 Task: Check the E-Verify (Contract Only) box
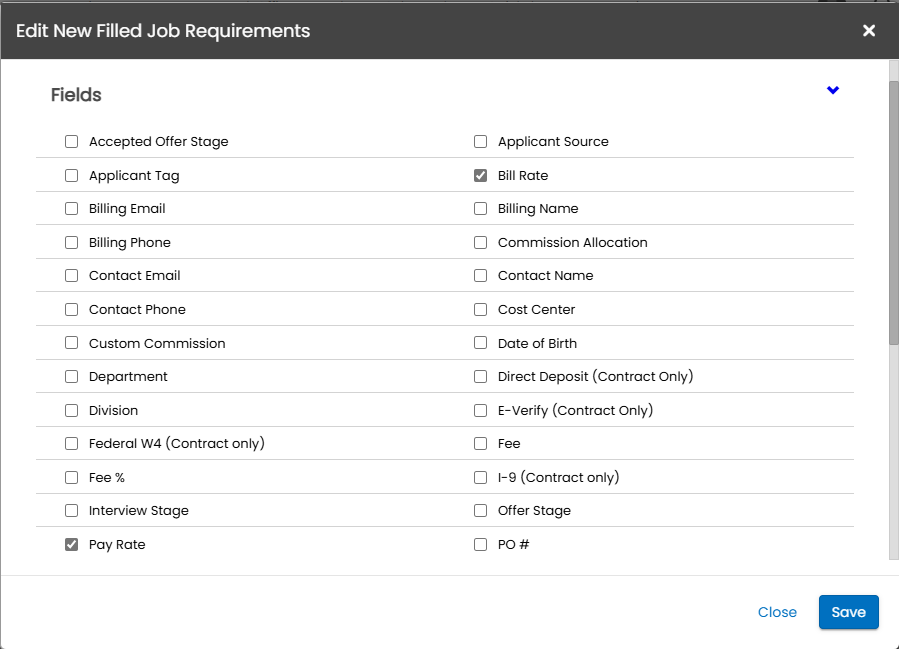(480, 411)
